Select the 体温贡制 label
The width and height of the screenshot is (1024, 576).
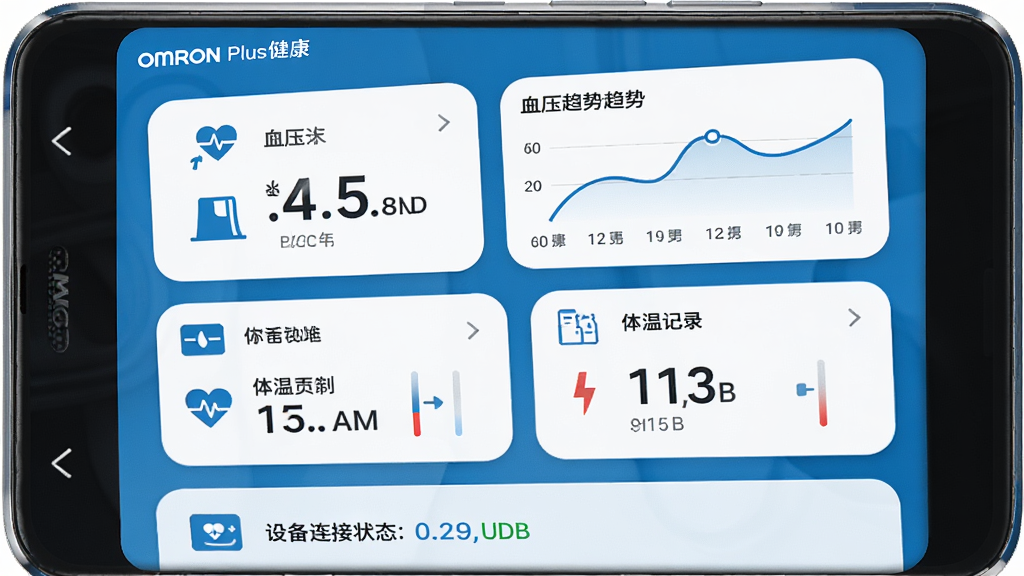294,386
